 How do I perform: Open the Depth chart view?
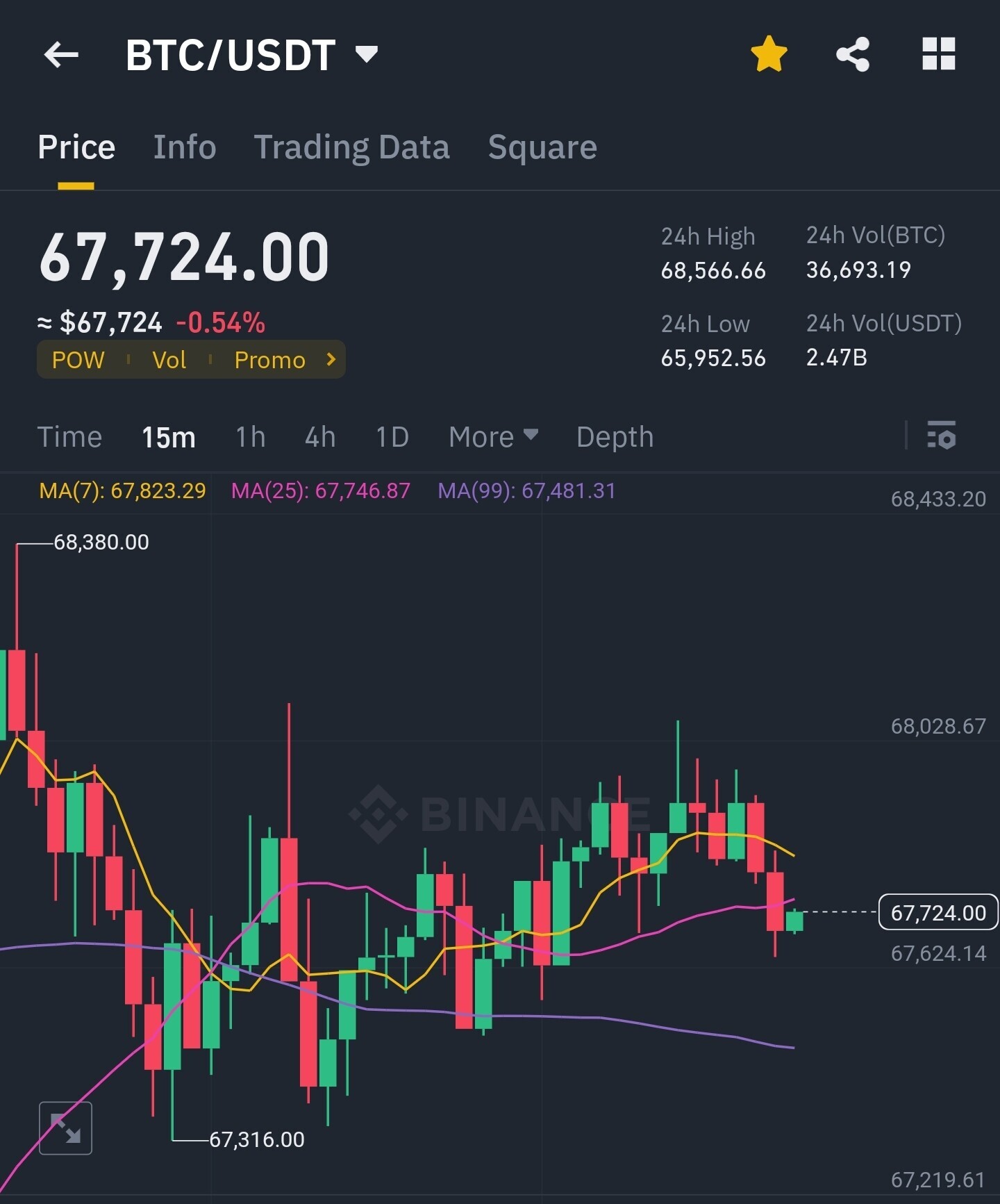coord(615,437)
